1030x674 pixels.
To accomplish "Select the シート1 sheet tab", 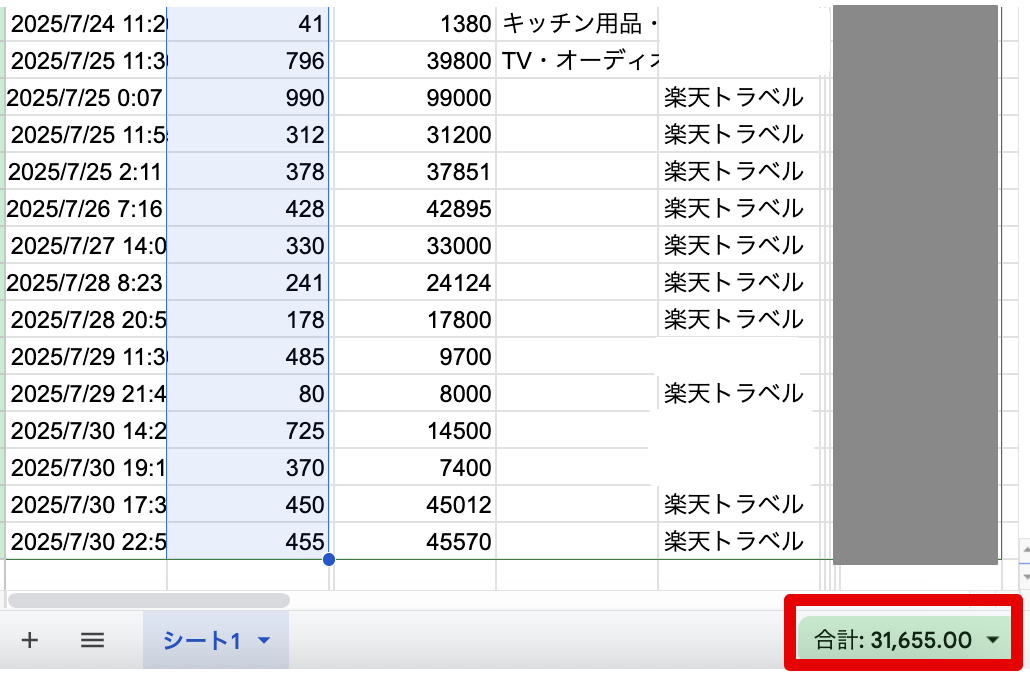I will (x=203, y=641).
